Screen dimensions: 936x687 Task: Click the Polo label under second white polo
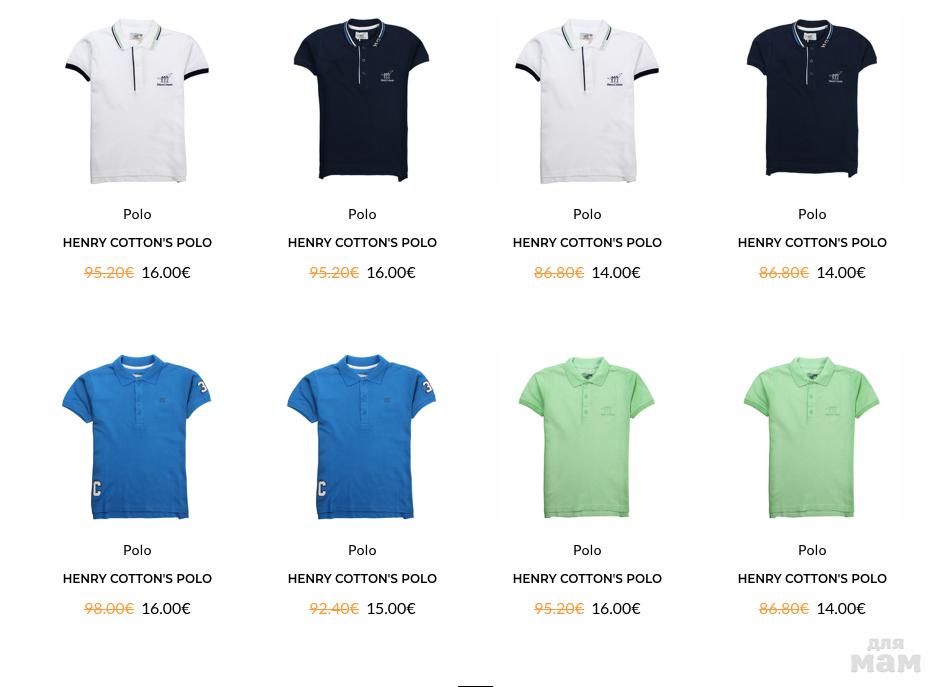587,214
